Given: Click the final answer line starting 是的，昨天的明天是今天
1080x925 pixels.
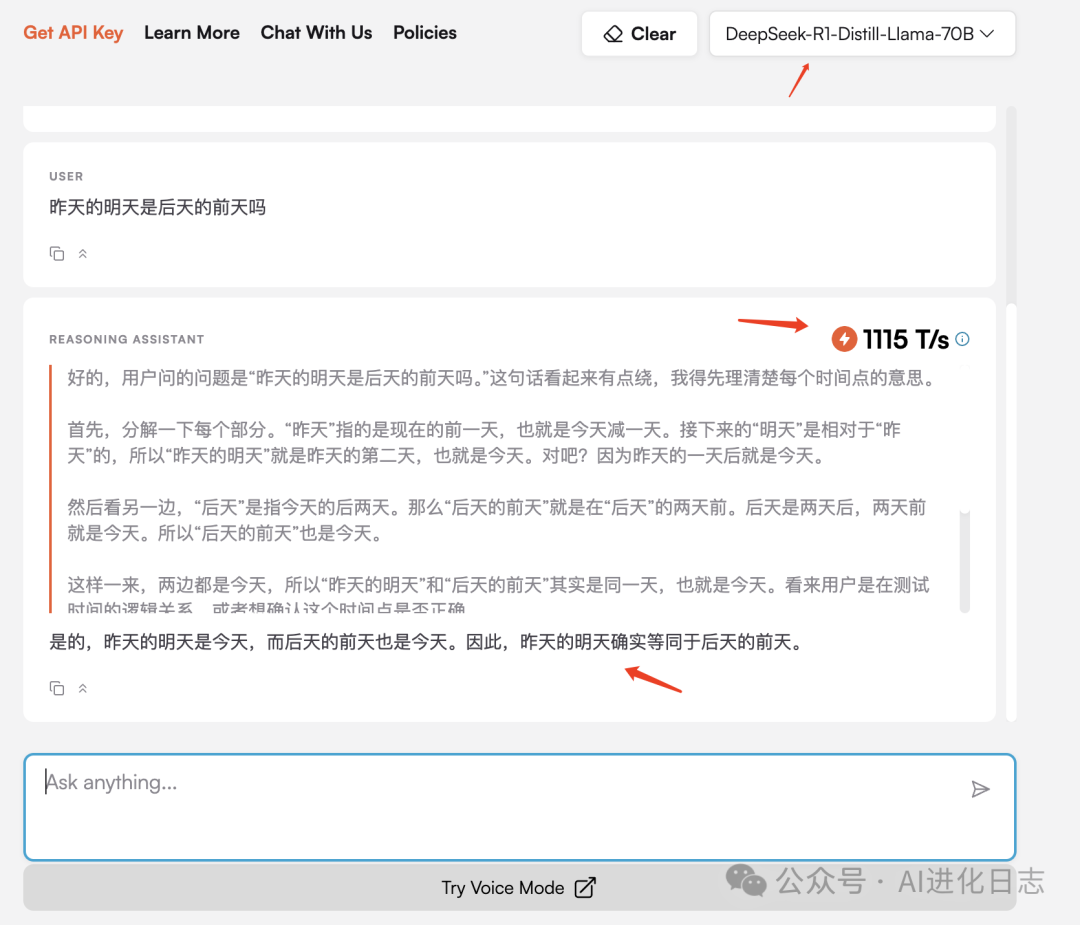Looking at the screenshot, I should (426, 642).
